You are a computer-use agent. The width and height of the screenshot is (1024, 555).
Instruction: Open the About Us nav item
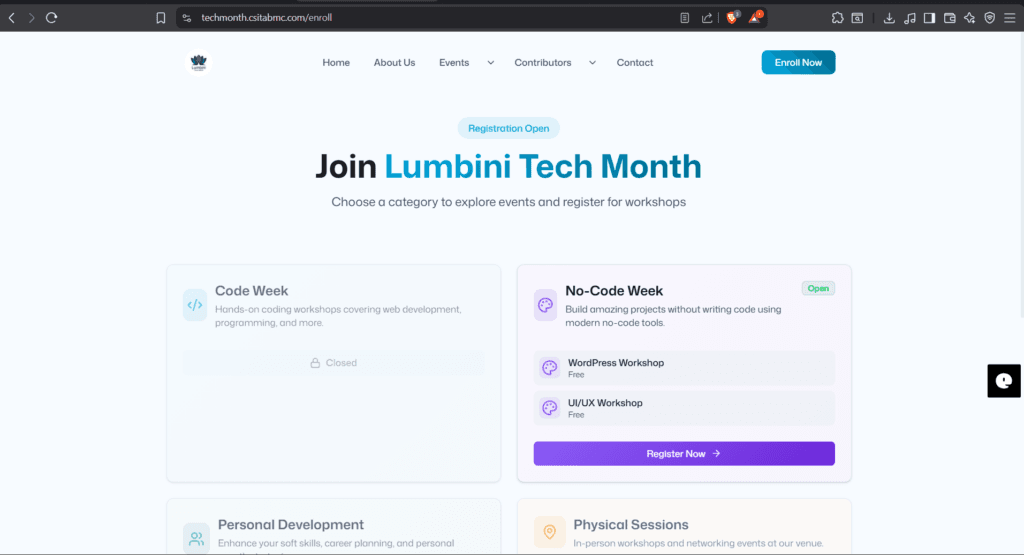pyautogui.click(x=394, y=63)
